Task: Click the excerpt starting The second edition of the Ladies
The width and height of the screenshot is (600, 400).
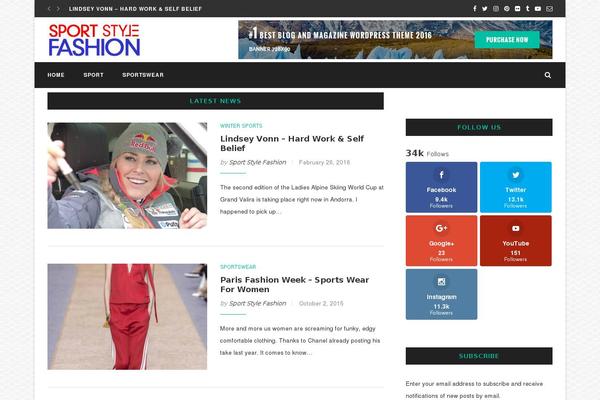Action: [x=302, y=199]
